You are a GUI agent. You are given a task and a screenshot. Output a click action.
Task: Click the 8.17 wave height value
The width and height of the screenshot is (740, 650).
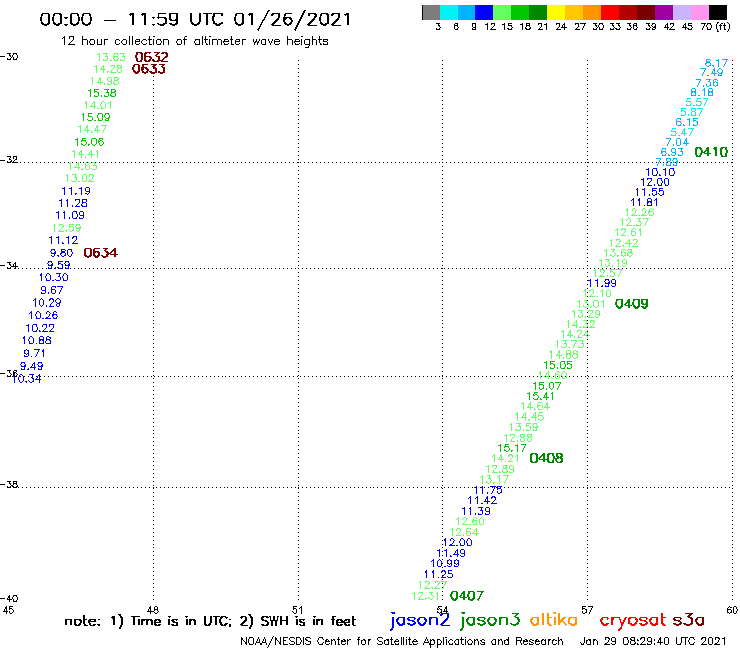point(716,63)
